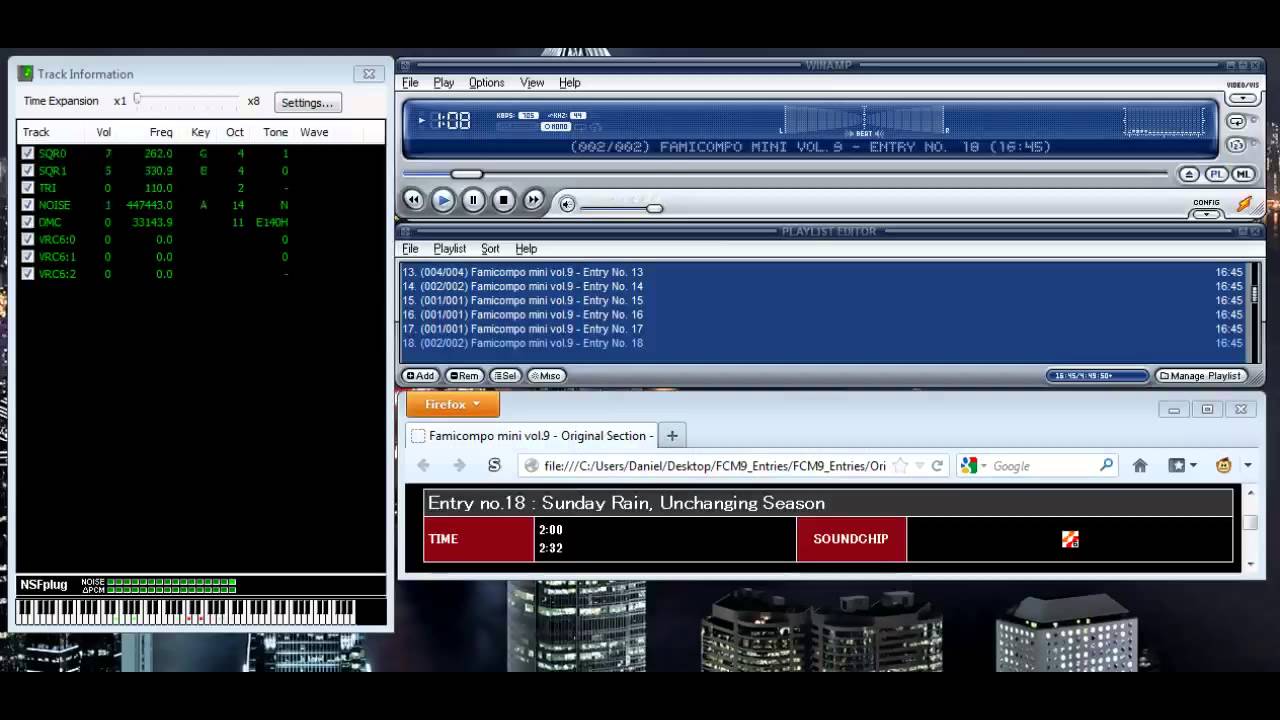
Task: Toggle the Winamp PL playlist button
Action: [x=1216, y=174]
